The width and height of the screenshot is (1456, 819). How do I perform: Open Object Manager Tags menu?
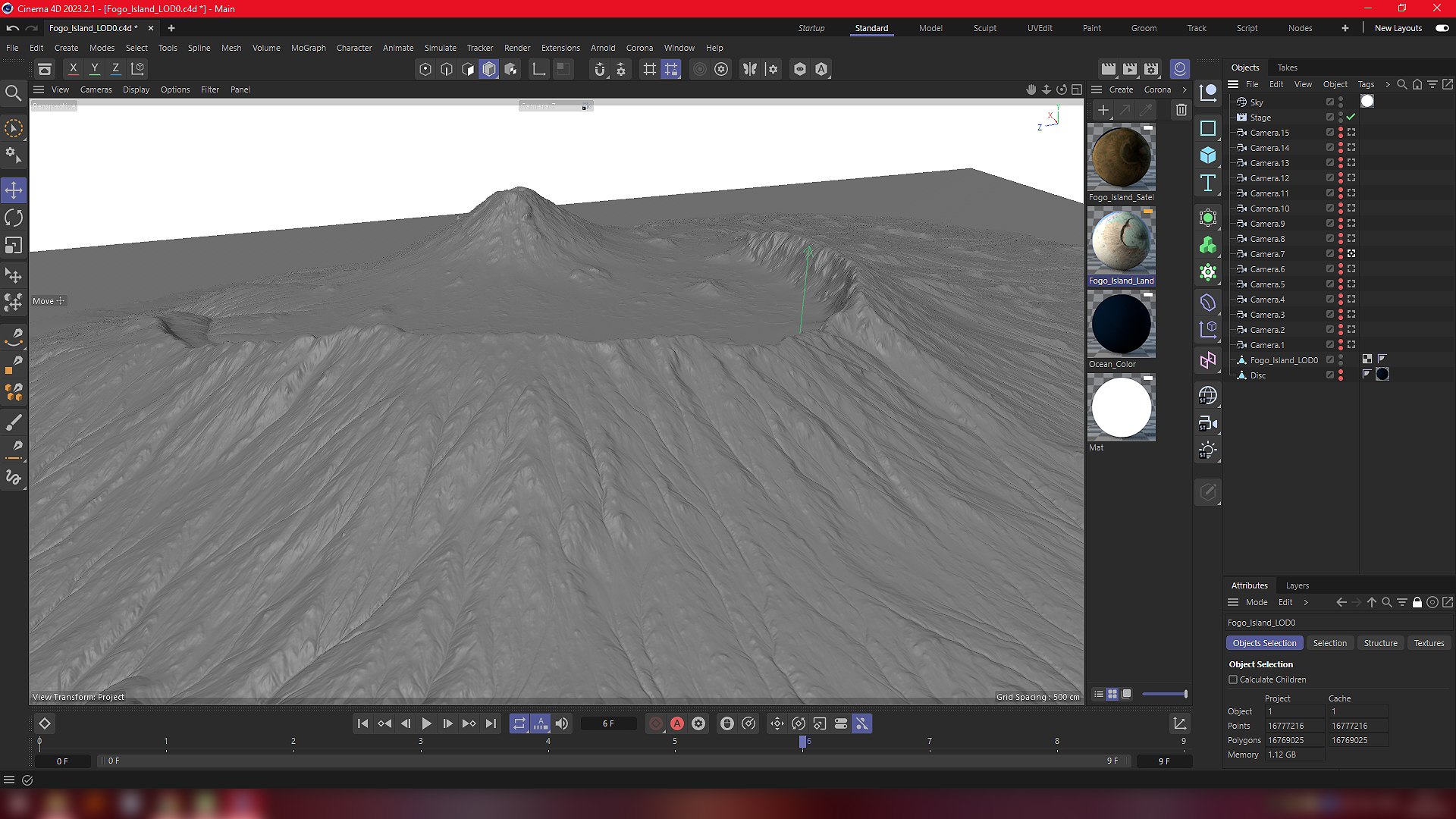click(x=1366, y=84)
